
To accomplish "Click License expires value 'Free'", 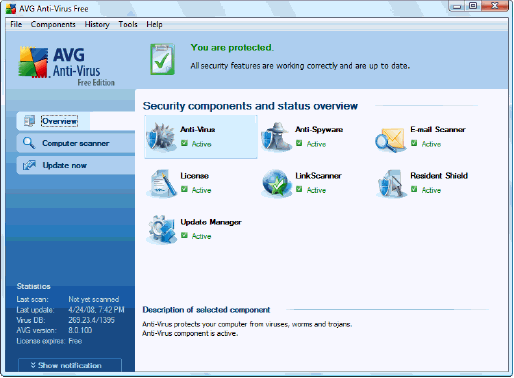I will coord(75,341).
